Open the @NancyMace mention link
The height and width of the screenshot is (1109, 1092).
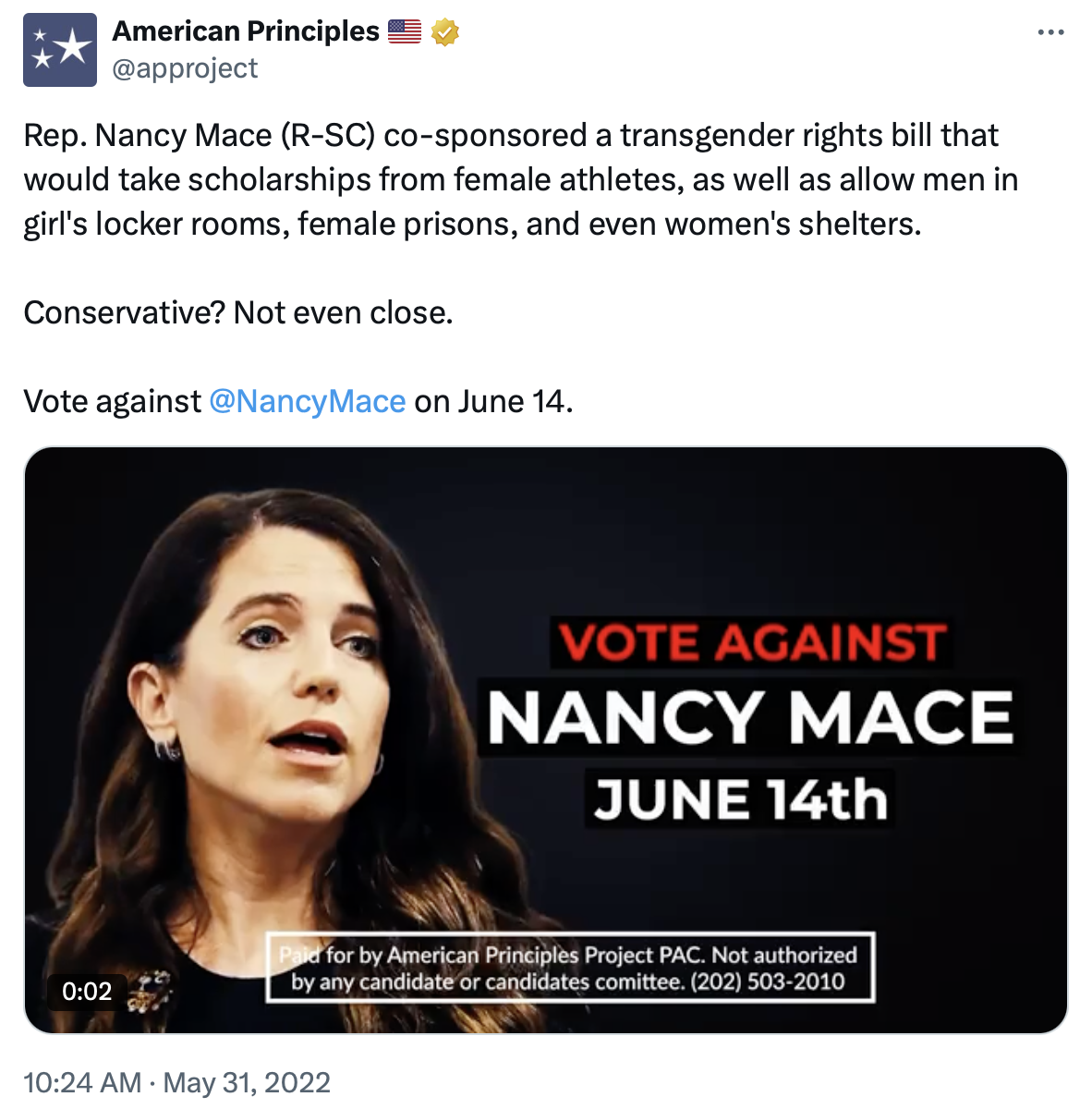pos(306,401)
